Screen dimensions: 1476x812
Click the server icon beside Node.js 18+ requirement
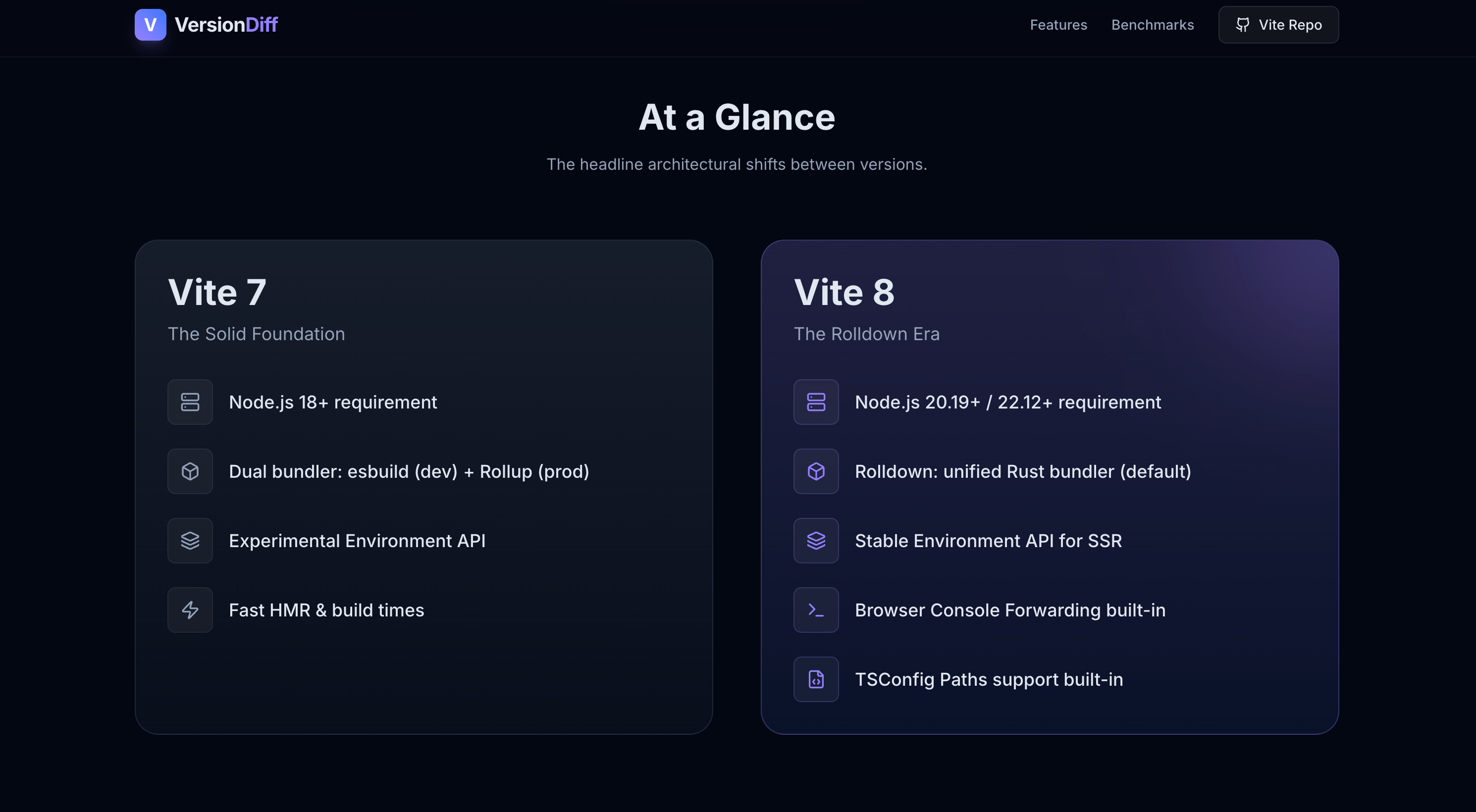coord(190,402)
